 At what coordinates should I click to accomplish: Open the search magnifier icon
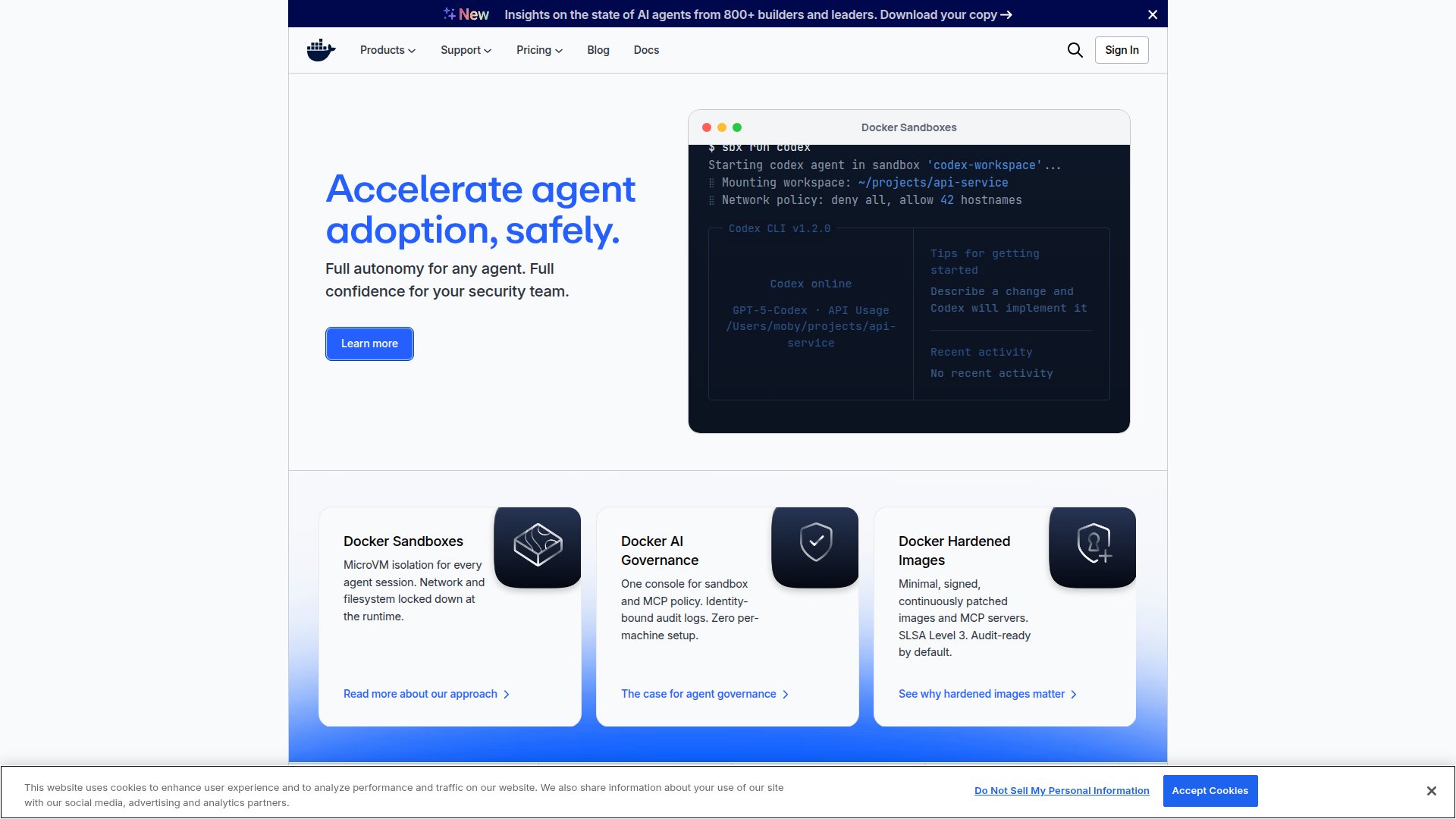tap(1075, 50)
